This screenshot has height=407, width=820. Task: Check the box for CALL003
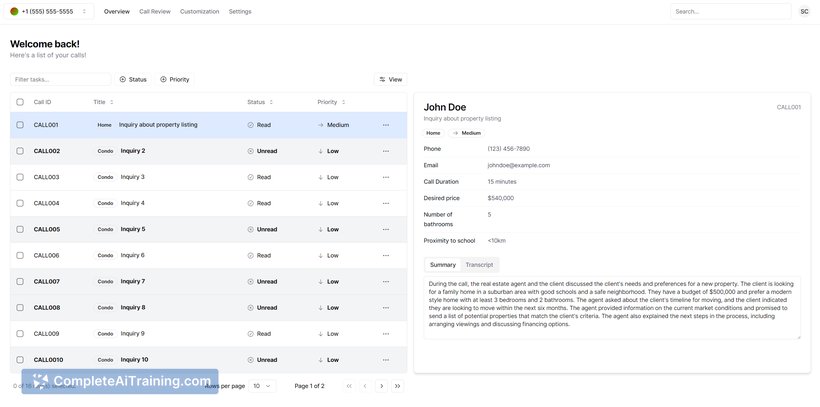[x=20, y=177]
